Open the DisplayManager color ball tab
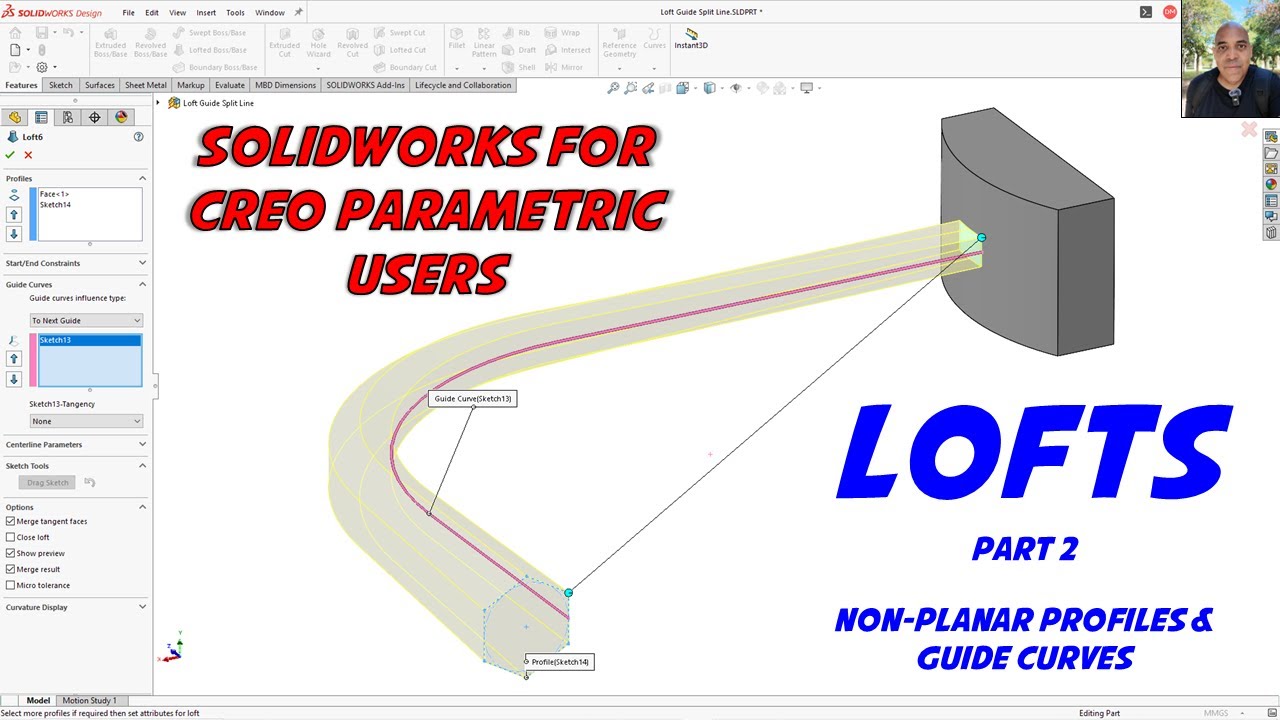1280x720 pixels. click(121, 117)
